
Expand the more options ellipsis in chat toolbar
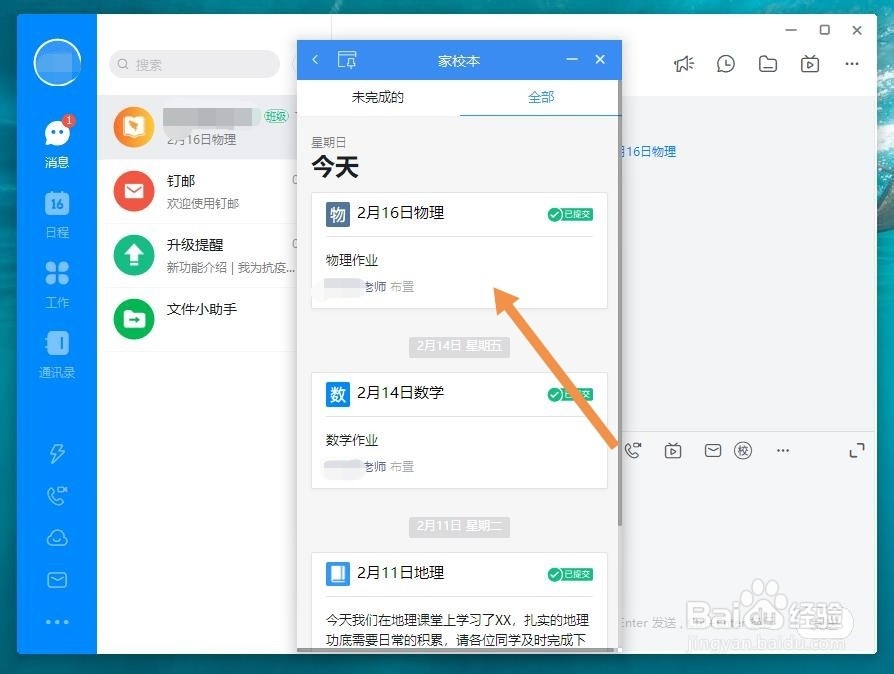[x=783, y=451]
